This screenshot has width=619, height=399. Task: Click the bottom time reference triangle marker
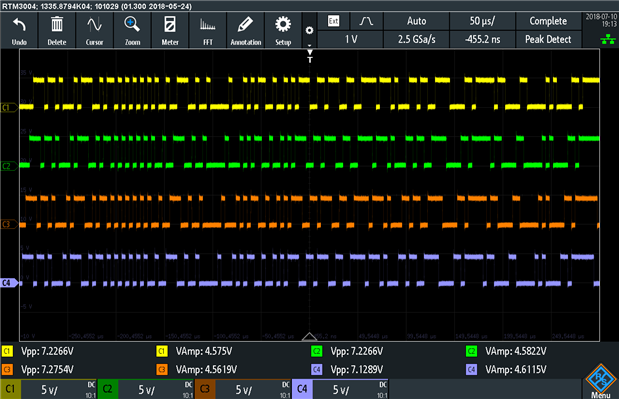click(x=309, y=336)
